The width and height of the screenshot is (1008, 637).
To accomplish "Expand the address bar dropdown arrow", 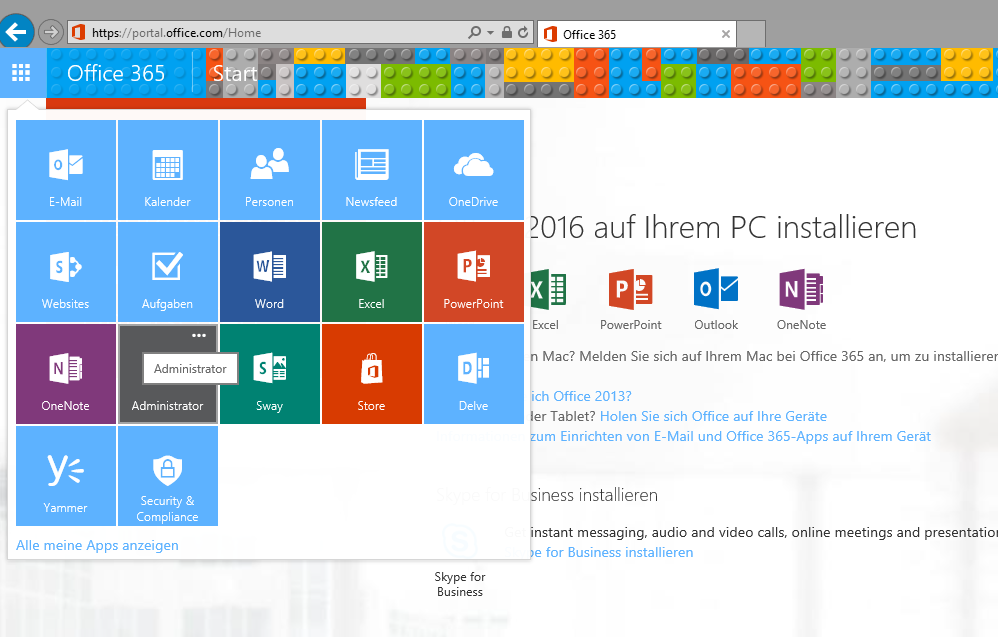I will [x=490, y=32].
